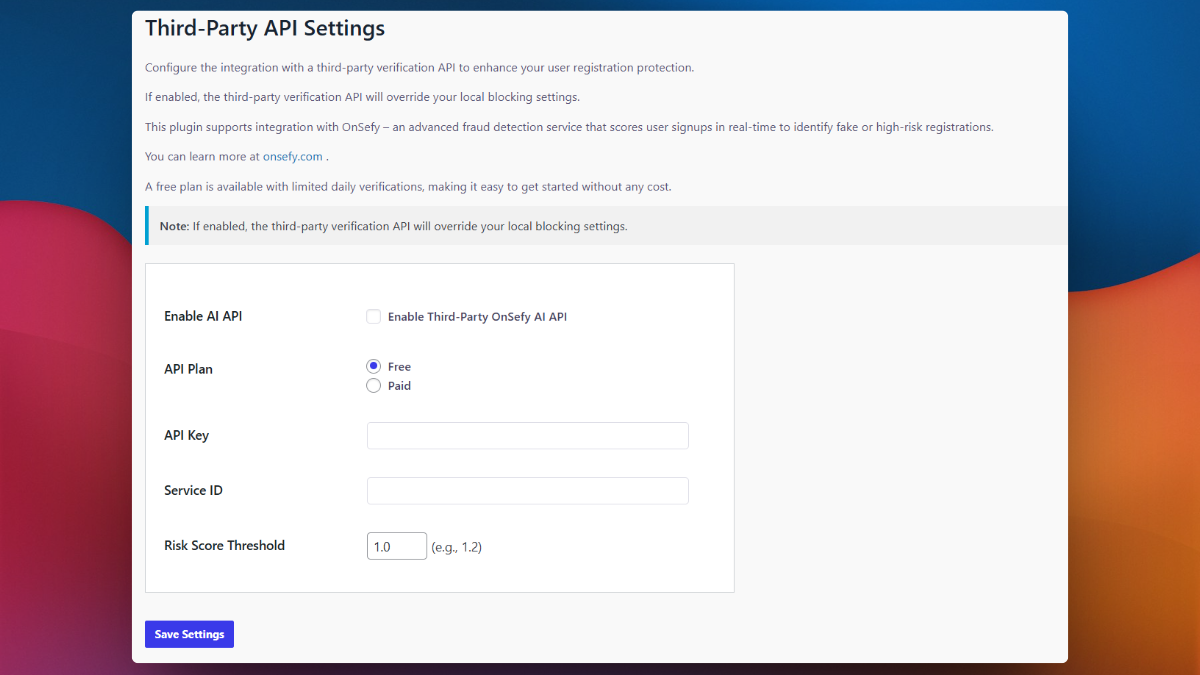This screenshot has height=675, width=1200.
Task: Click the Paid label text
Action: pyautogui.click(x=399, y=385)
